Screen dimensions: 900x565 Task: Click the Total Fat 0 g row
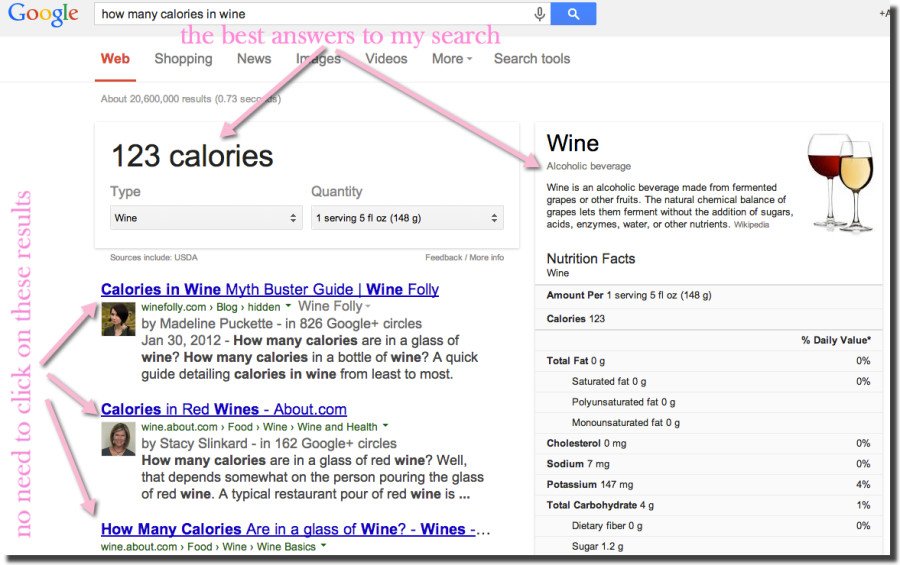coord(708,361)
